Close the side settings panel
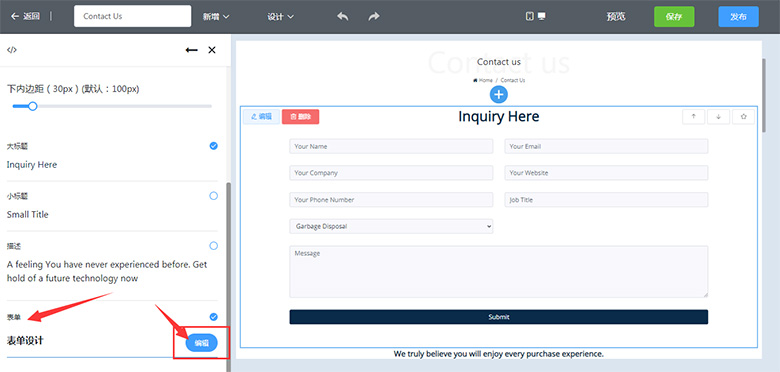The height and width of the screenshot is (372, 780). click(x=212, y=50)
